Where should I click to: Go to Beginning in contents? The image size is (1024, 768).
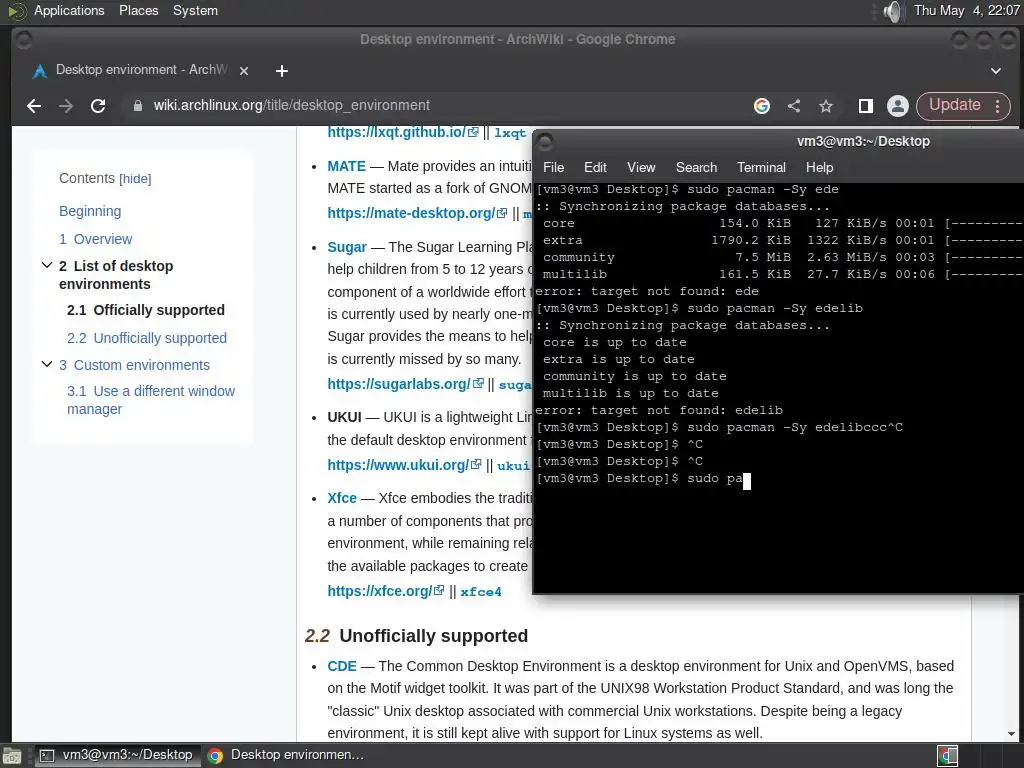[90, 212]
